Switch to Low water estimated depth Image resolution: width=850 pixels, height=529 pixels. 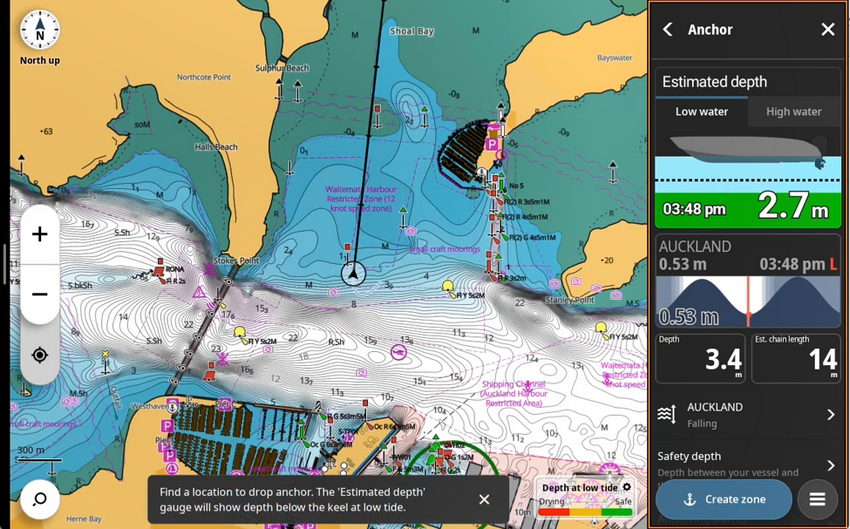701,112
